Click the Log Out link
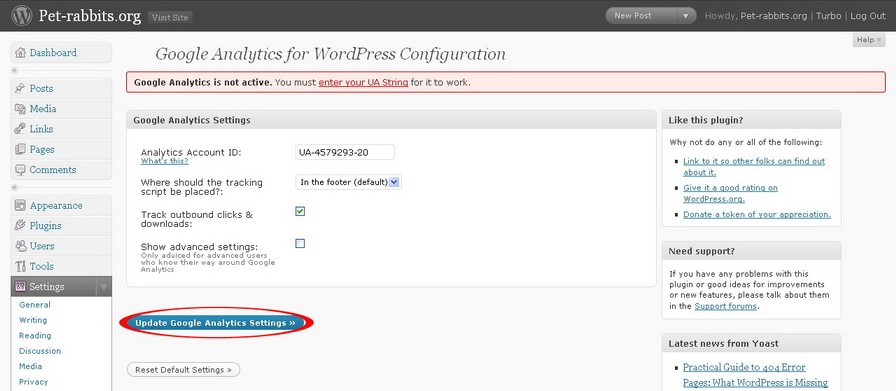This screenshot has height=391, width=896. pyautogui.click(x=867, y=16)
